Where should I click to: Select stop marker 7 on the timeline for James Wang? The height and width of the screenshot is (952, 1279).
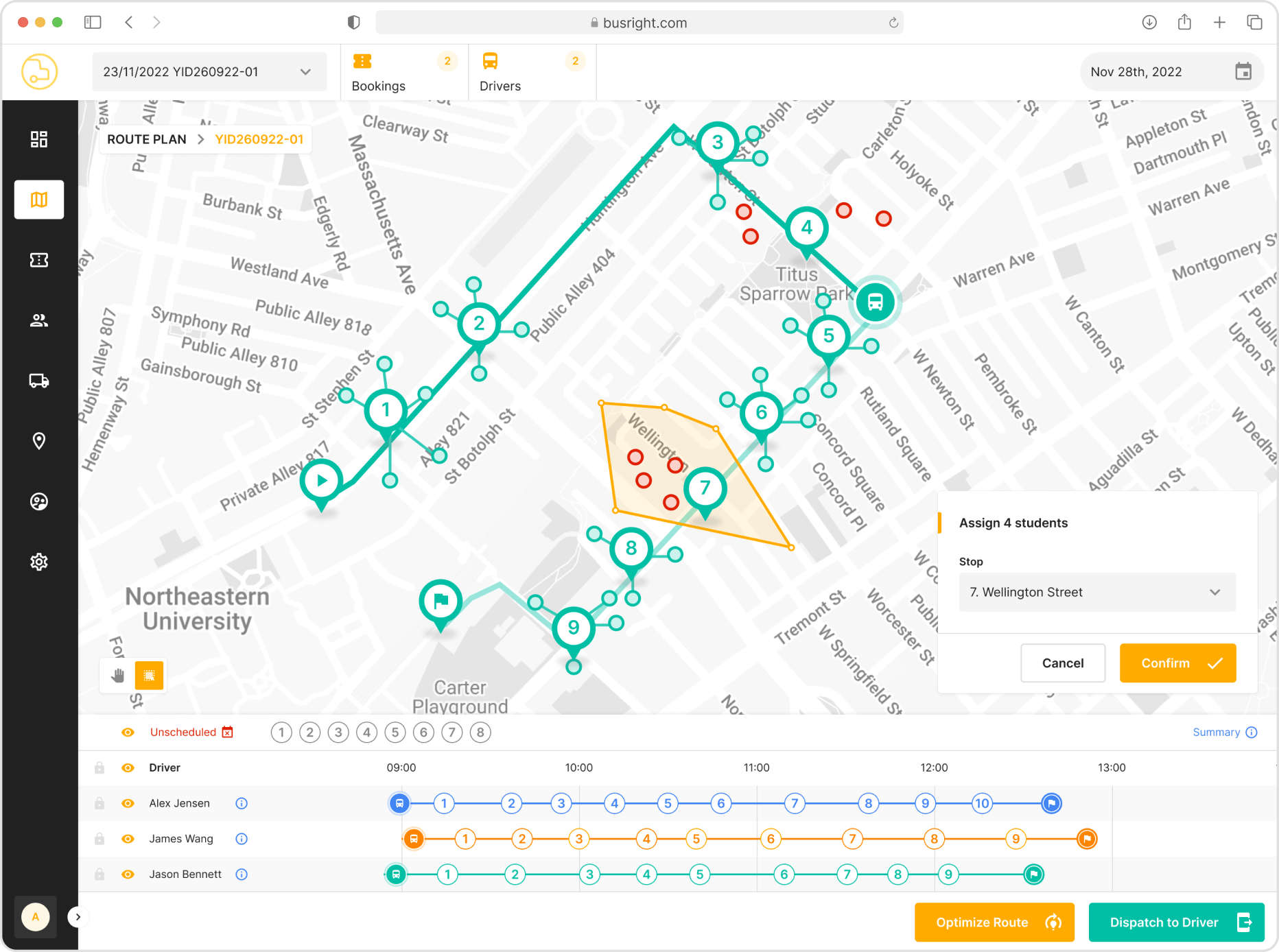tap(852, 838)
